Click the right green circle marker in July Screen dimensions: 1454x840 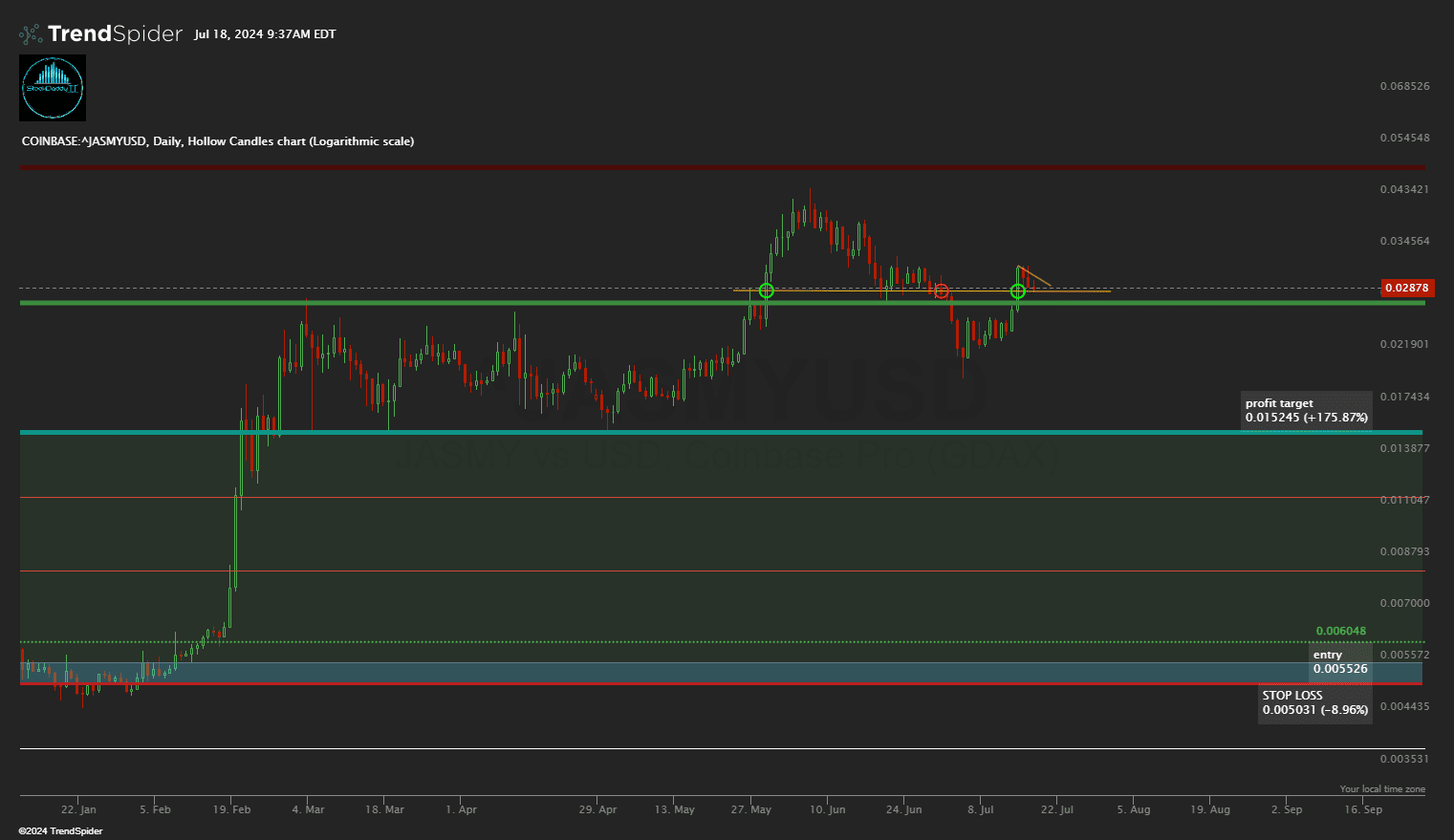coord(1018,291)
